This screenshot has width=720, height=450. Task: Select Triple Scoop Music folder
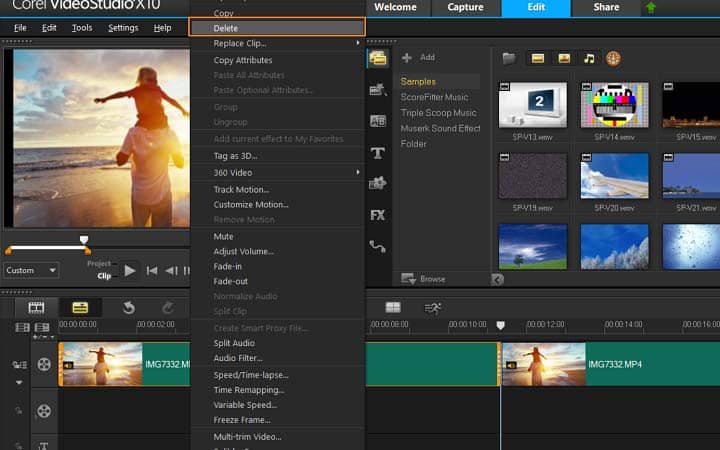(438, 112)
